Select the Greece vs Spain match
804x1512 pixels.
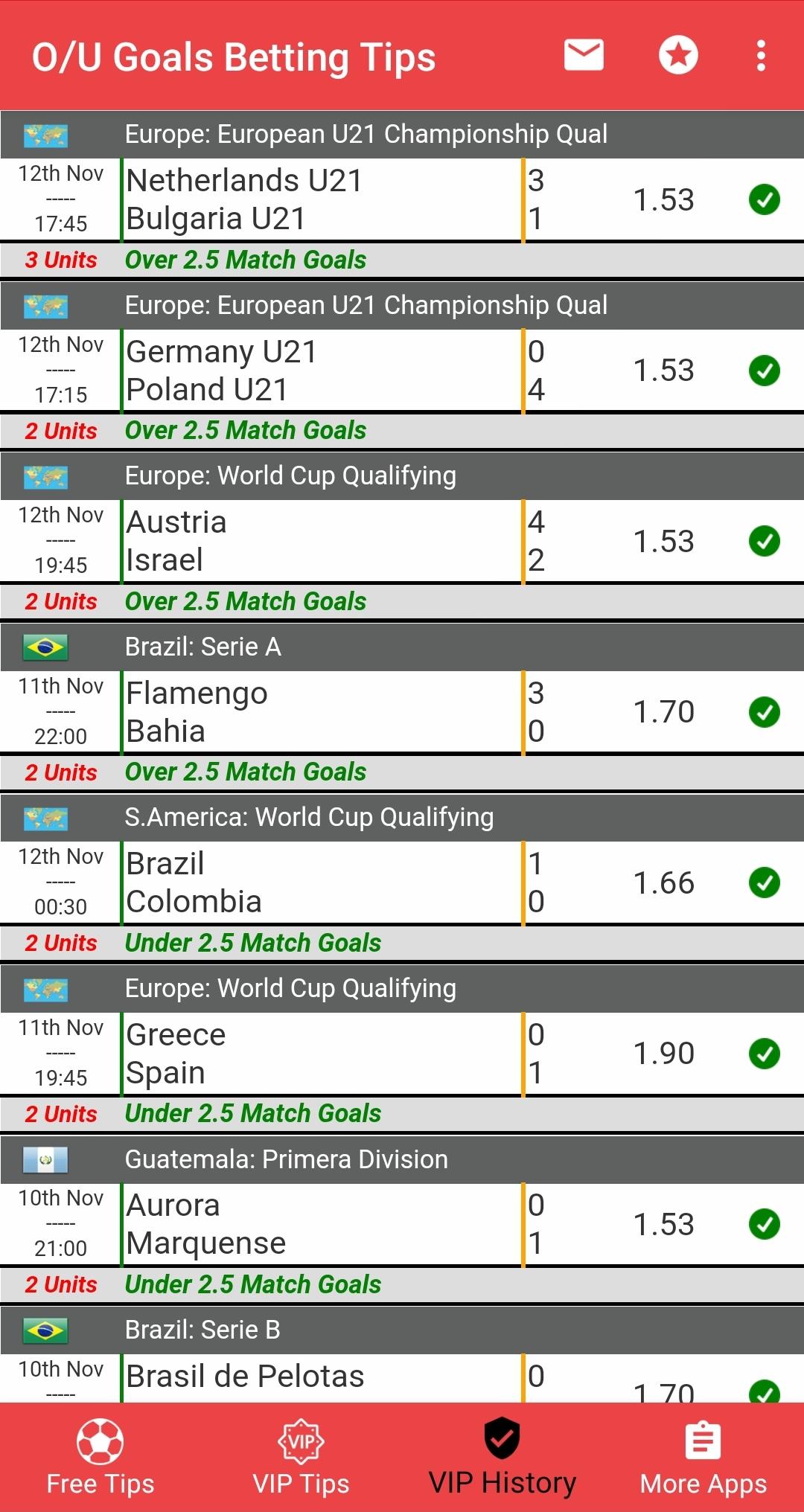[x=320, y=1054]
